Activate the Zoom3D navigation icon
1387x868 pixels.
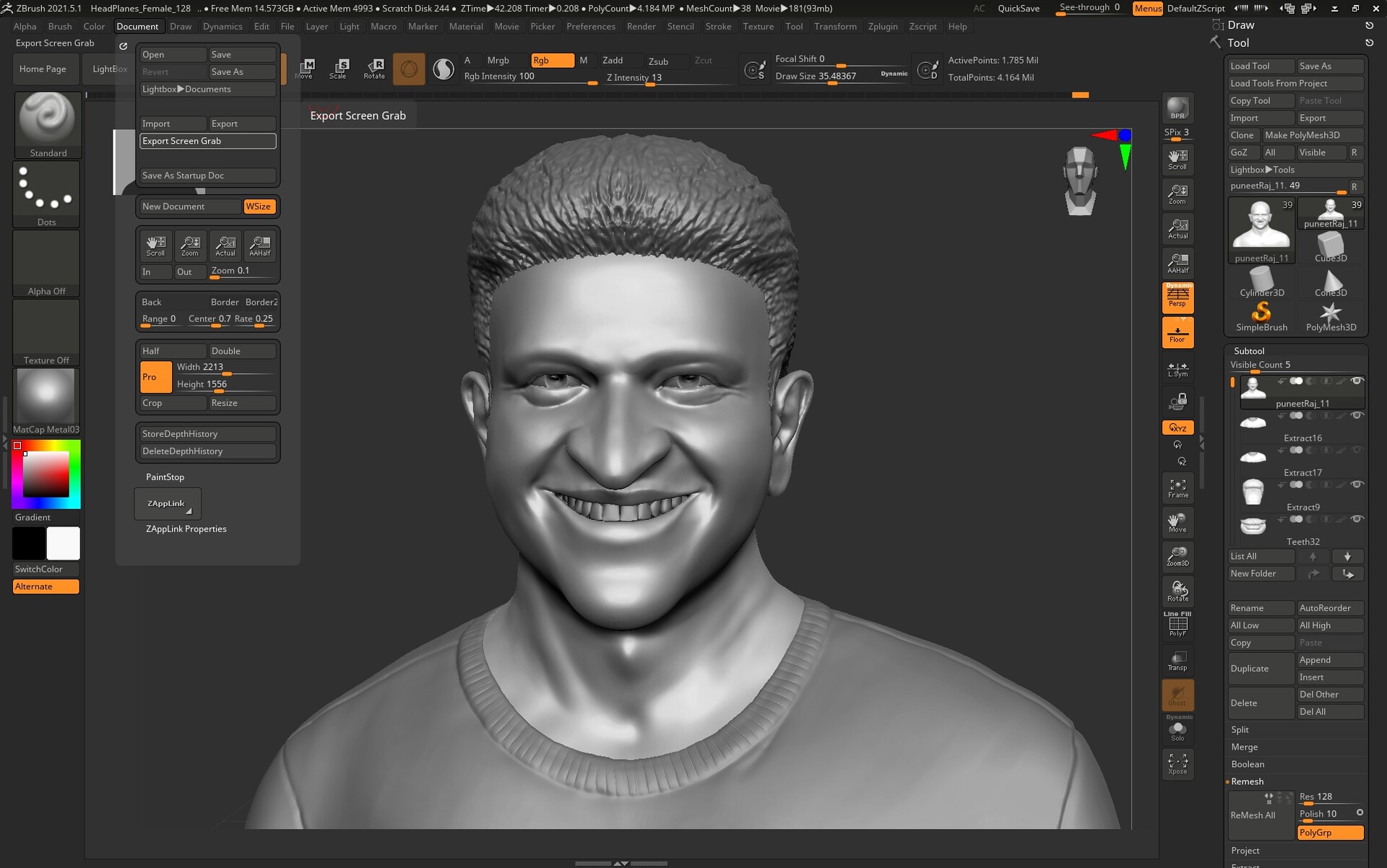tap(1178, 556)
